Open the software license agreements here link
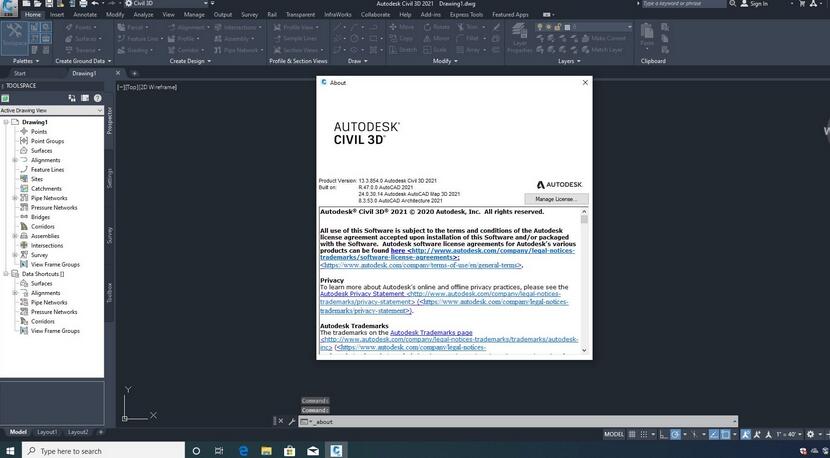This screenshot has width=830, height=458. 398,250
